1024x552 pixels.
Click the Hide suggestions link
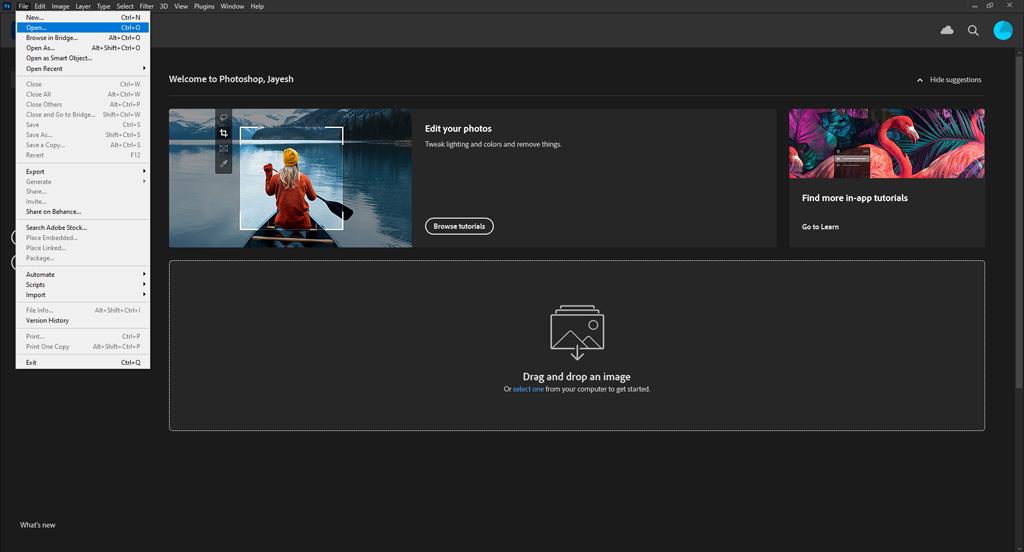955,80
